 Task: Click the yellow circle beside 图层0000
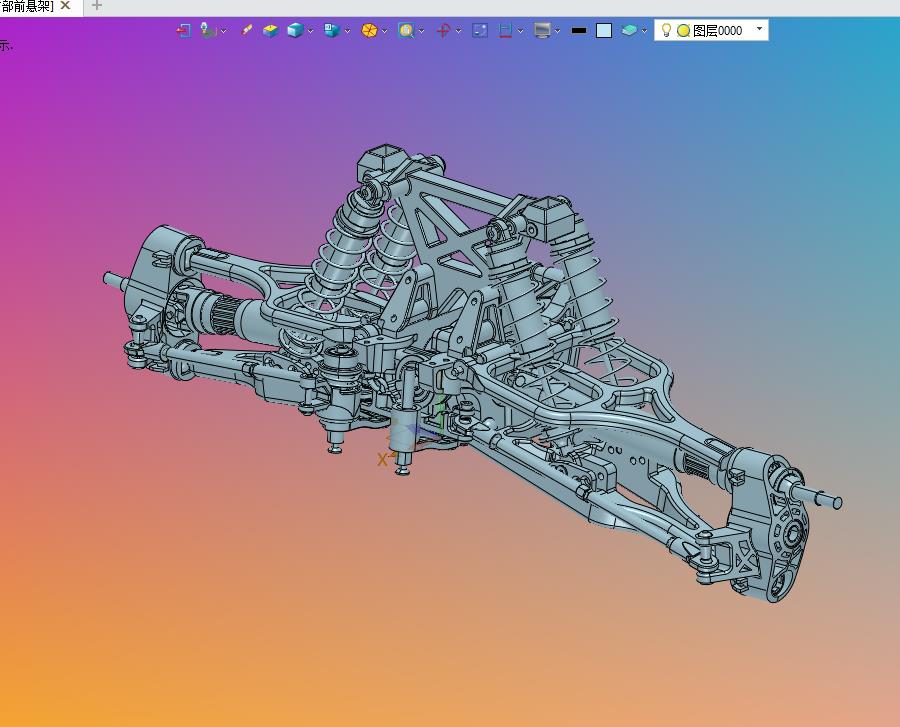pyautogui.click(x=683, y=31)
